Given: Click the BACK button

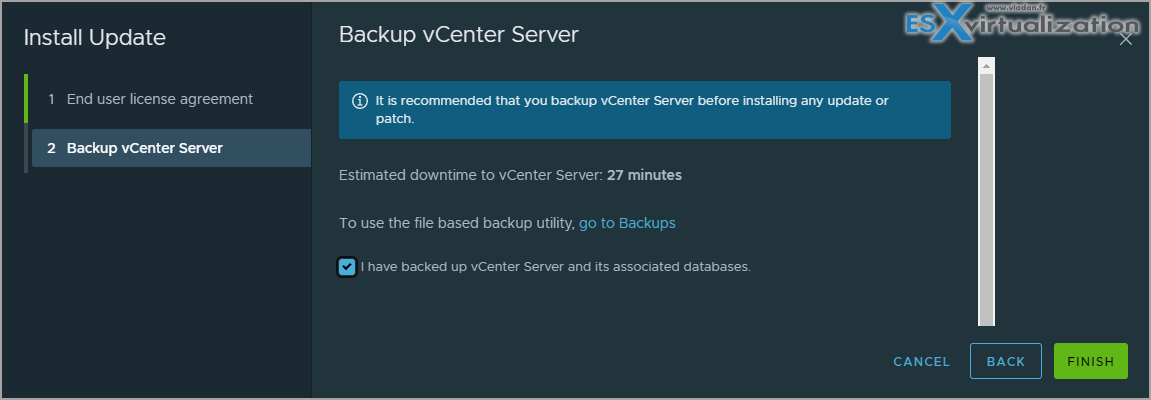Looking at the screenshot, I should (x=1006, y=361).
